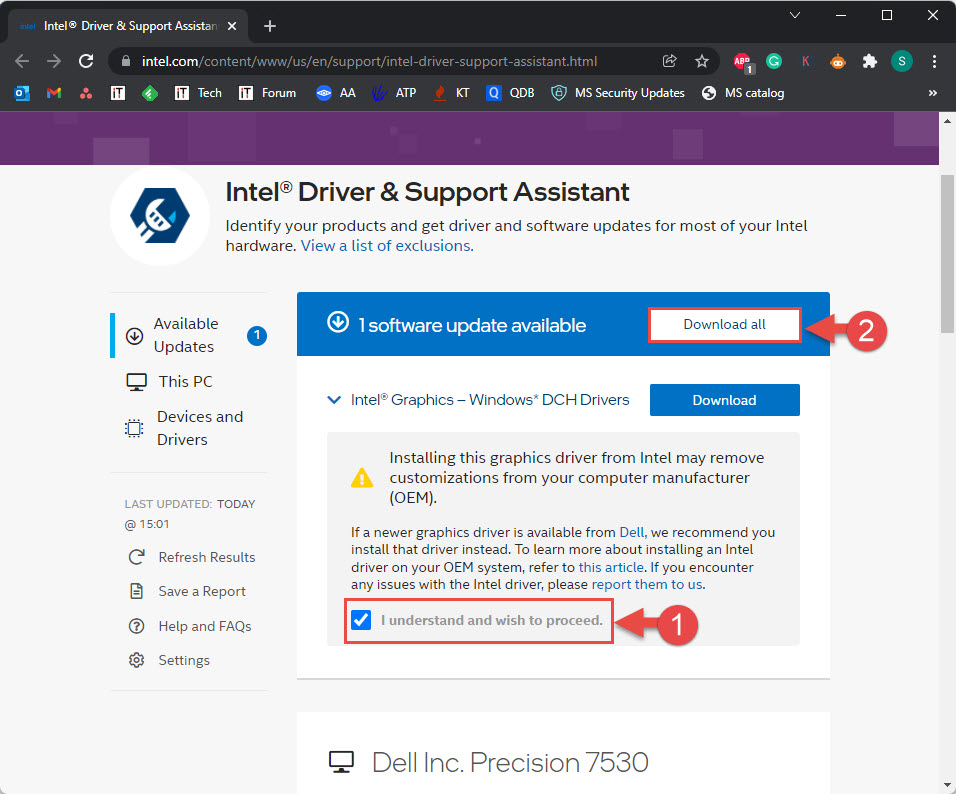
Task: Close the Intel Driver & Support Assistant tab
Action: tap(232, 26)
